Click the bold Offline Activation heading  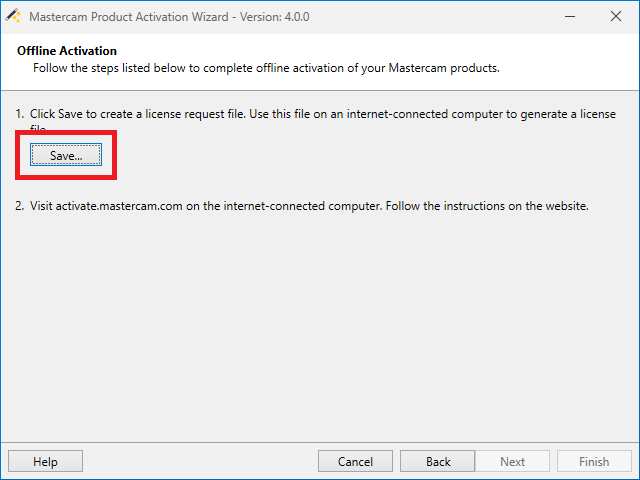[67, 51]
